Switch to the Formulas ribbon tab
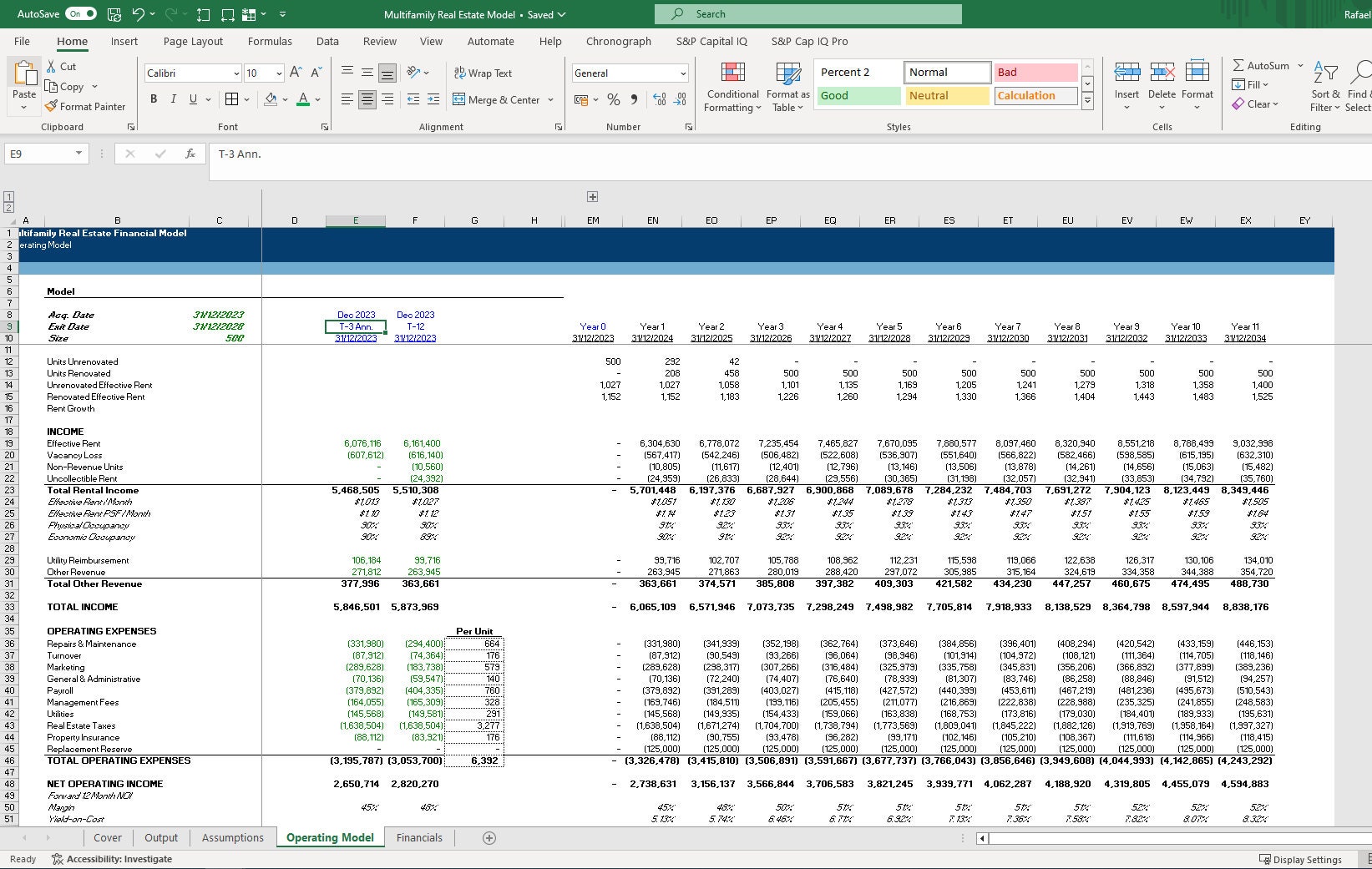The height and width of the screenshot is (869, 1372). point(270,41)
